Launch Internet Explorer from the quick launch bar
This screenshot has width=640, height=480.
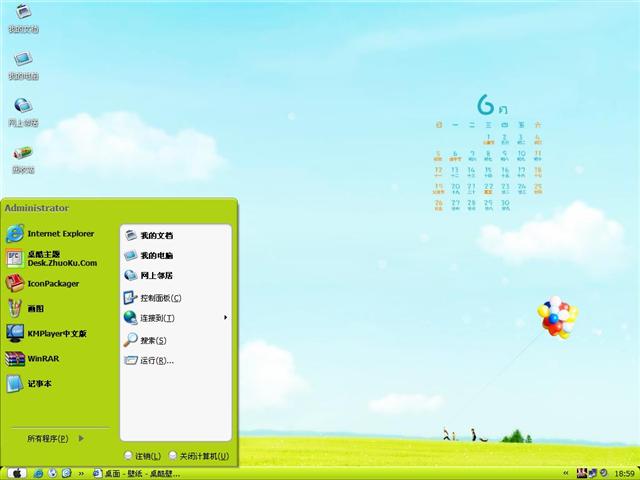click(x=38, y=473)
